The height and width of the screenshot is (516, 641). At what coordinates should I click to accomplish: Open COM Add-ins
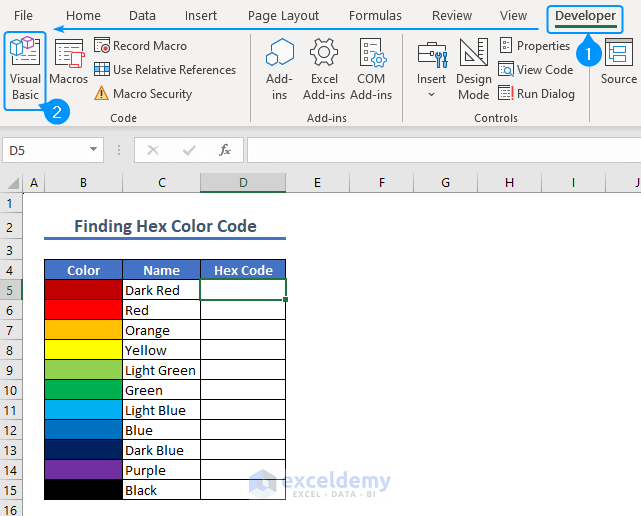pos(371,69)
